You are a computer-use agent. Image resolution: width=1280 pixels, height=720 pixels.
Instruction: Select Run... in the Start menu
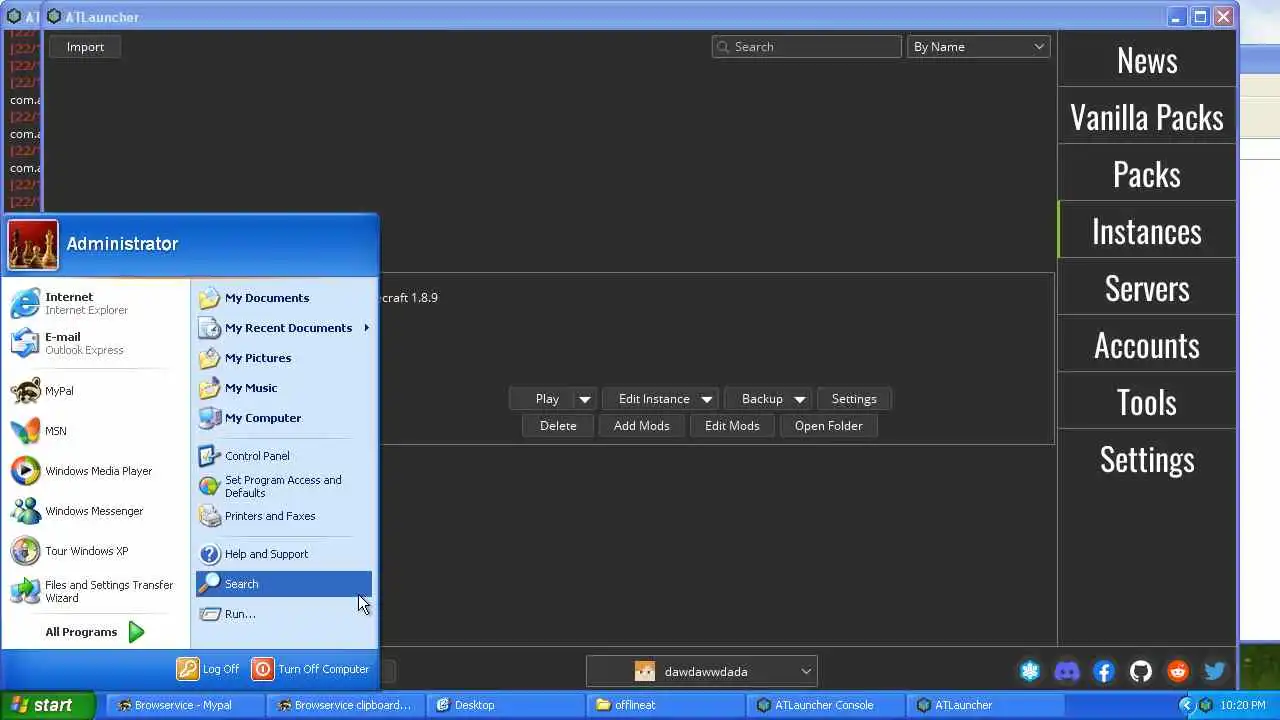[284, 614]
